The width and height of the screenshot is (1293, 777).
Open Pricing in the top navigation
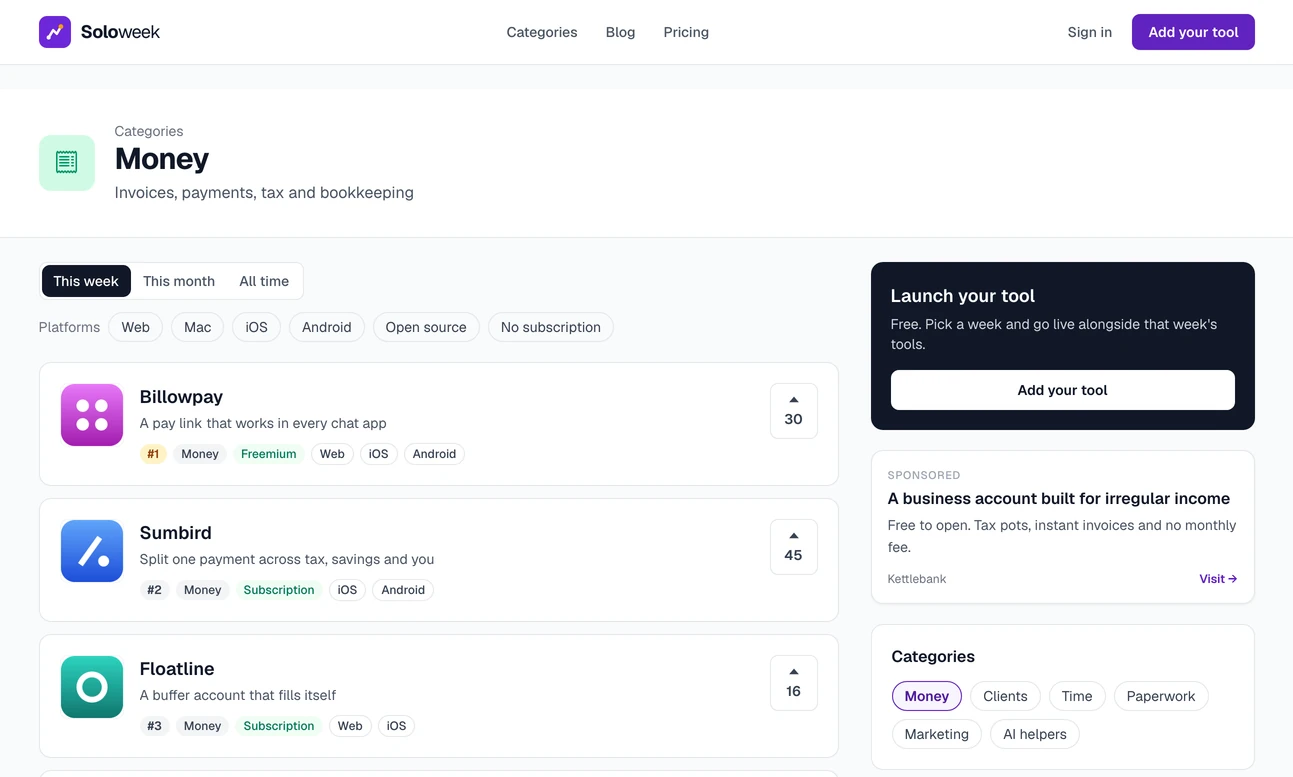(686, 32)
